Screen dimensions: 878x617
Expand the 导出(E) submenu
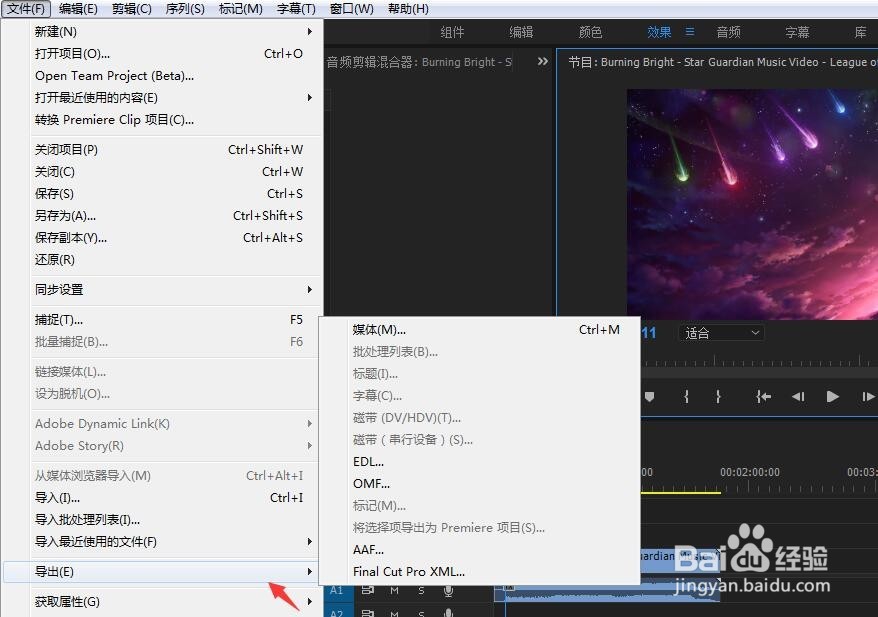(x=309, y=572)
